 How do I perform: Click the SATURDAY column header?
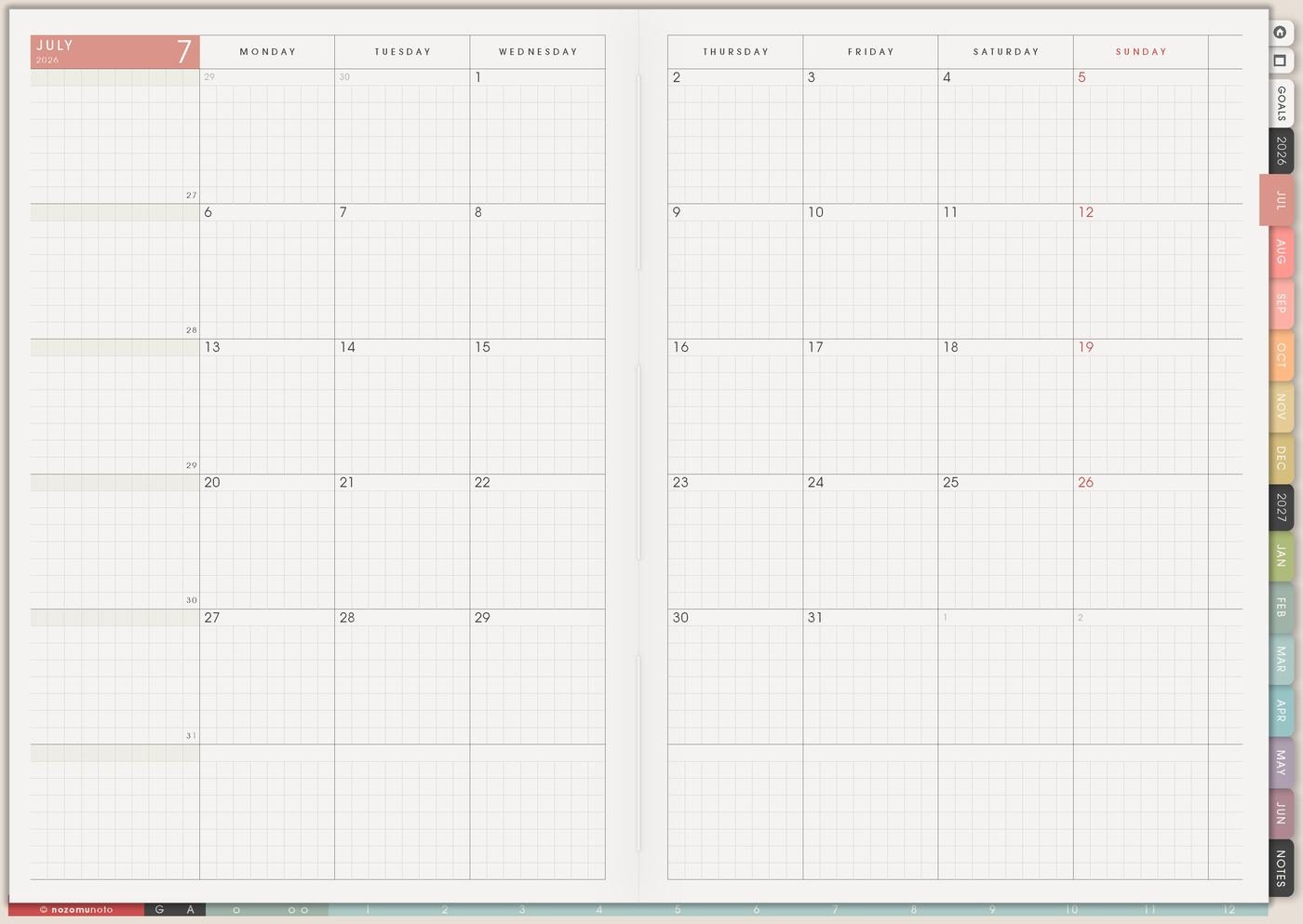[1006, 52]
